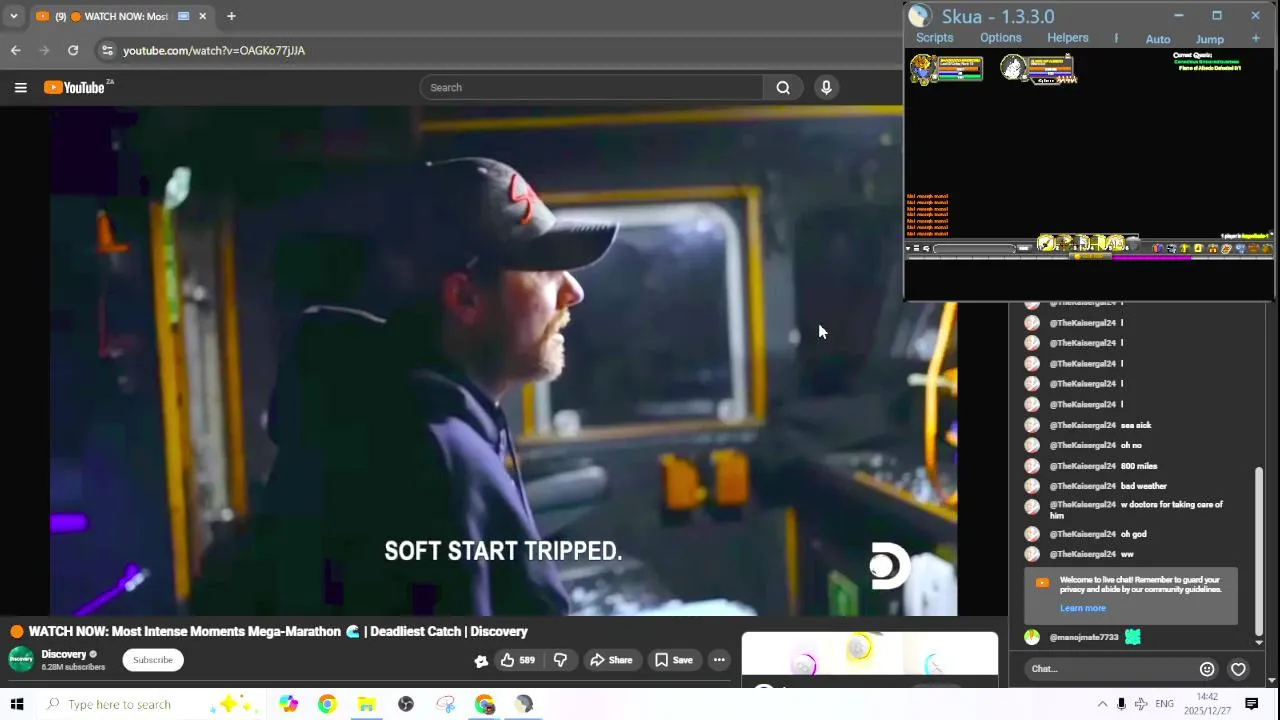Click the '800 miles' chat message
This screenshot has height=720, width=1280.
(x=1139, y=466)
